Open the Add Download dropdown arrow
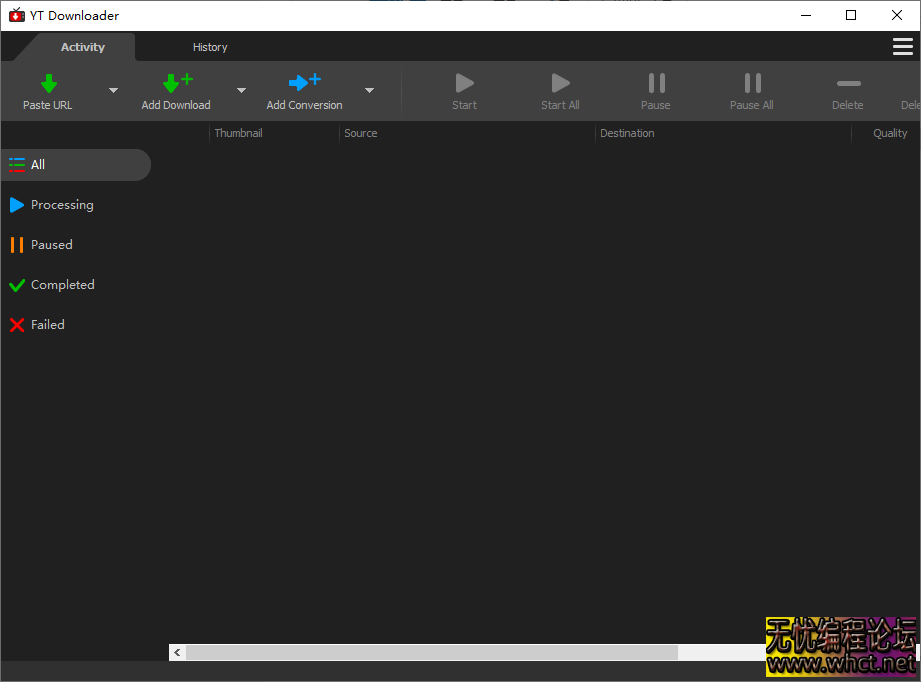This screenshot has height=682, width=921. click(241, 90)
